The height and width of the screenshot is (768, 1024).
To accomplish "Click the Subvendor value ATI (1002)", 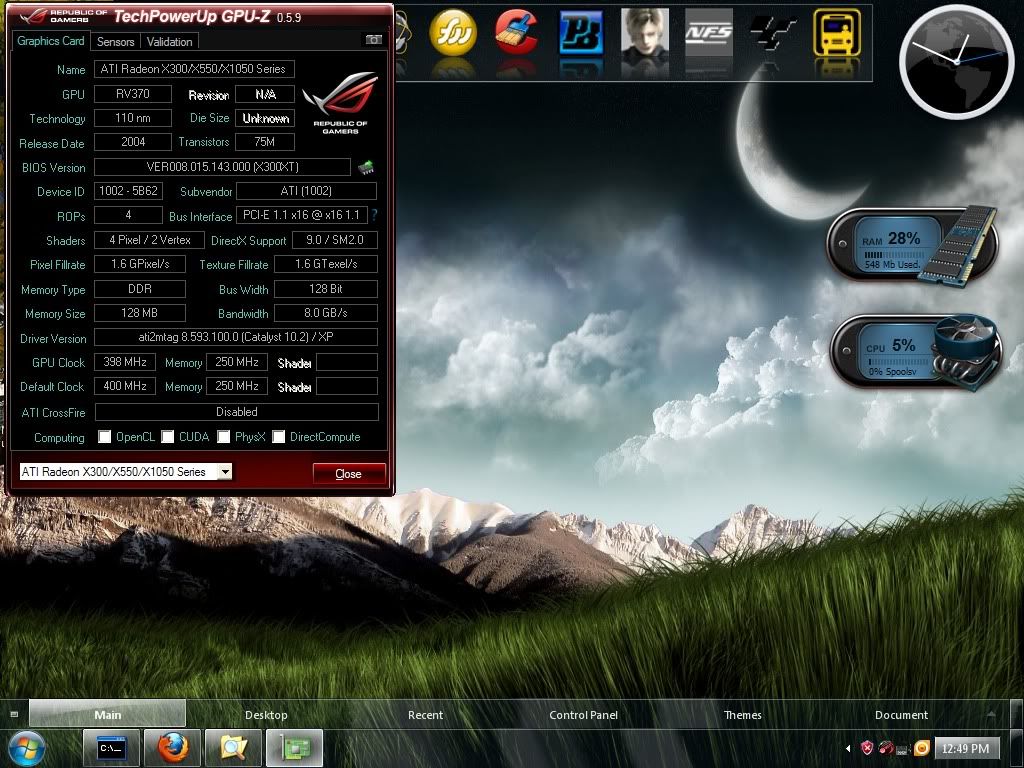I will coord(306,191).
